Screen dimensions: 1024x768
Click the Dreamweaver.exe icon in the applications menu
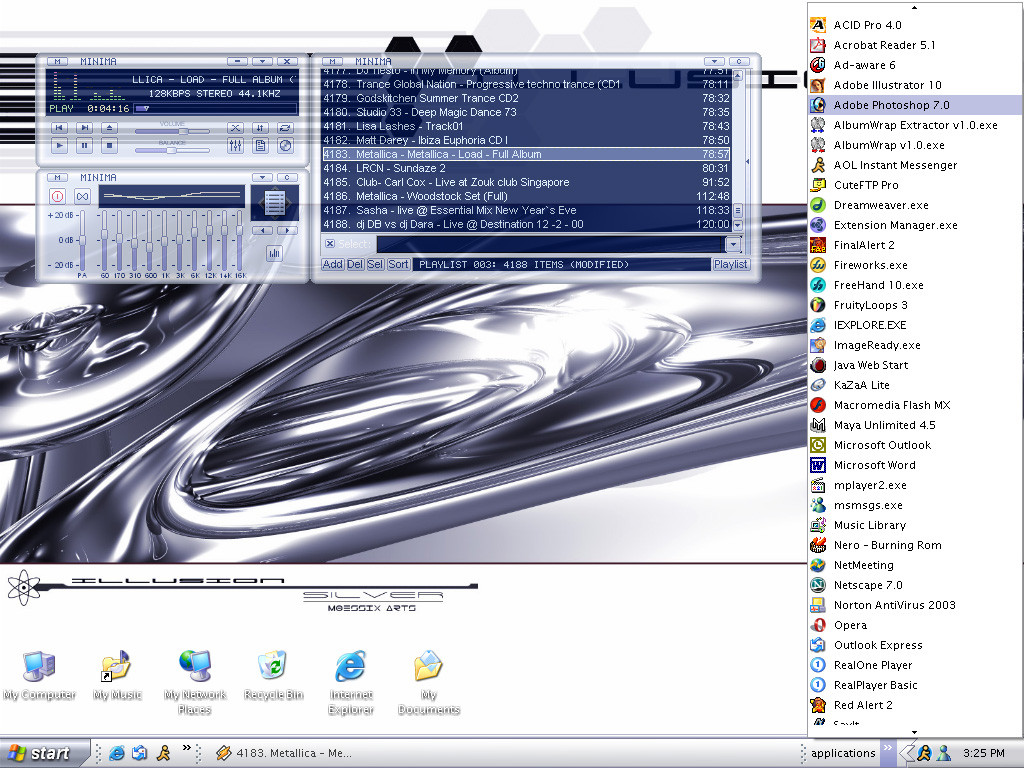(x=818, y=205)
